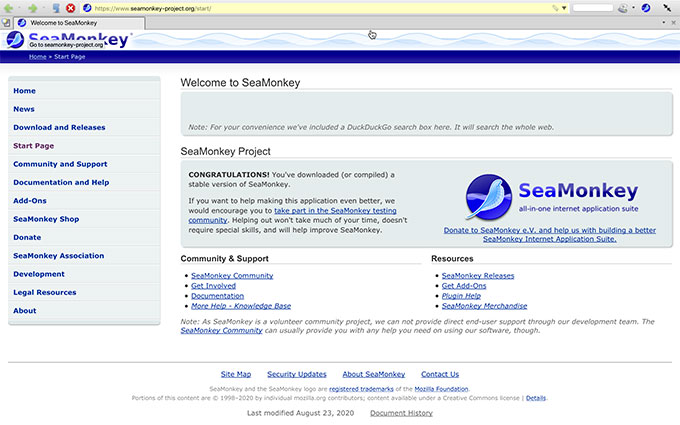680x425 pixels.
Task: Open the Site Map footer link
Action: pos(235,374)
